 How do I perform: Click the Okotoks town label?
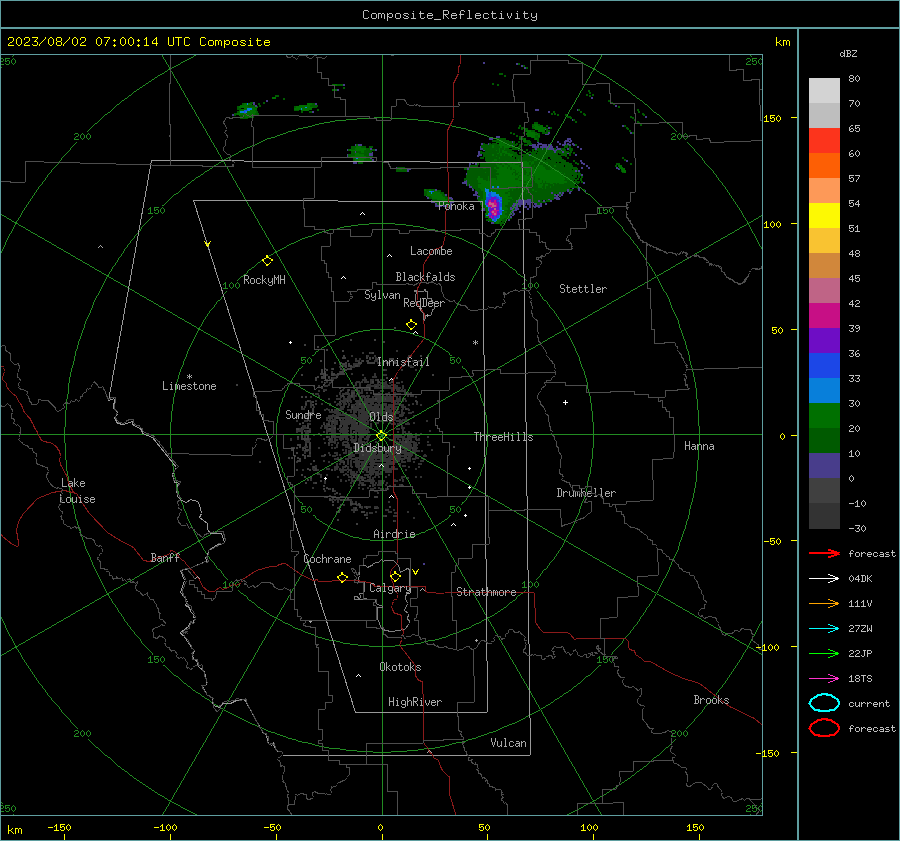pos(400,667)
